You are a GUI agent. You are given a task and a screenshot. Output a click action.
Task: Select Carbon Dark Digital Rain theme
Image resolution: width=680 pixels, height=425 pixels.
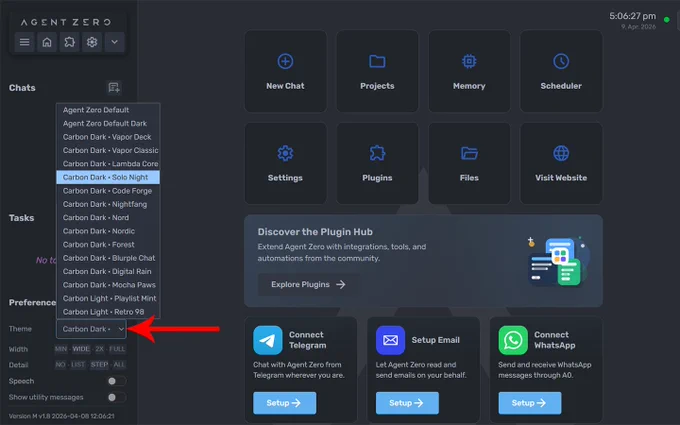[108, 271]
